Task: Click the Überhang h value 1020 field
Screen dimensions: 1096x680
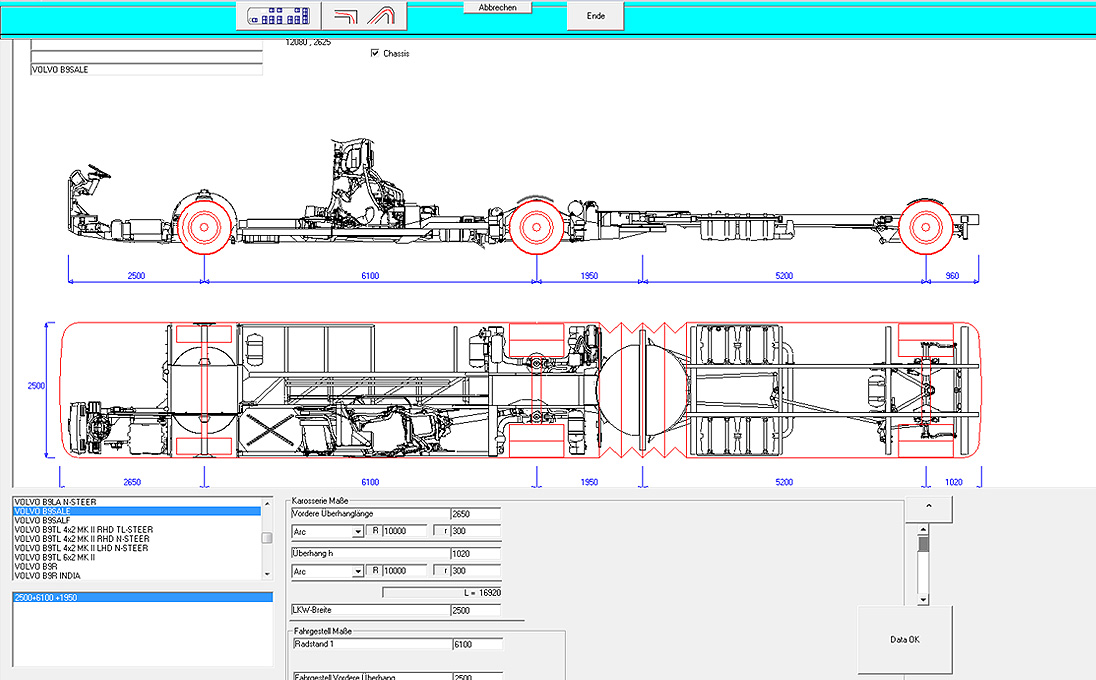Action: tap(476, 554)
